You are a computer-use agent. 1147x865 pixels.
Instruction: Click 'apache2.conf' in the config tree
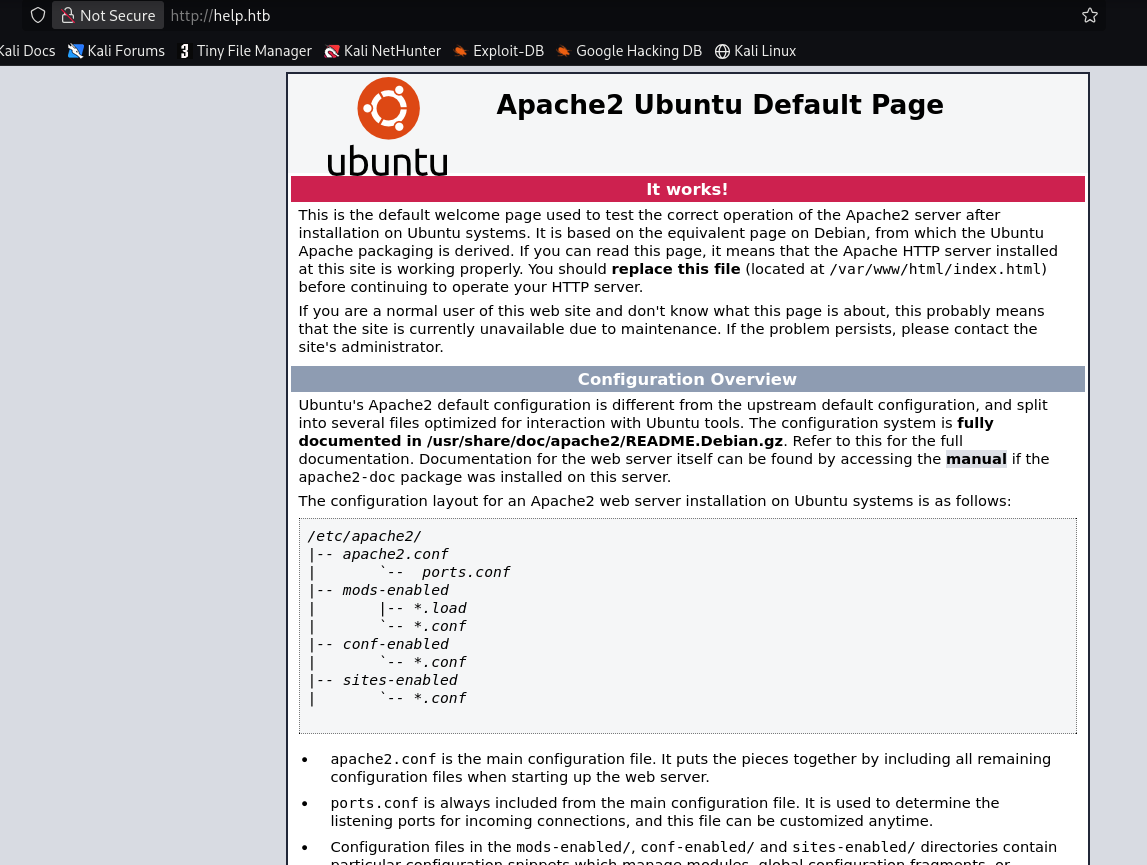click(x=395, y=555)
